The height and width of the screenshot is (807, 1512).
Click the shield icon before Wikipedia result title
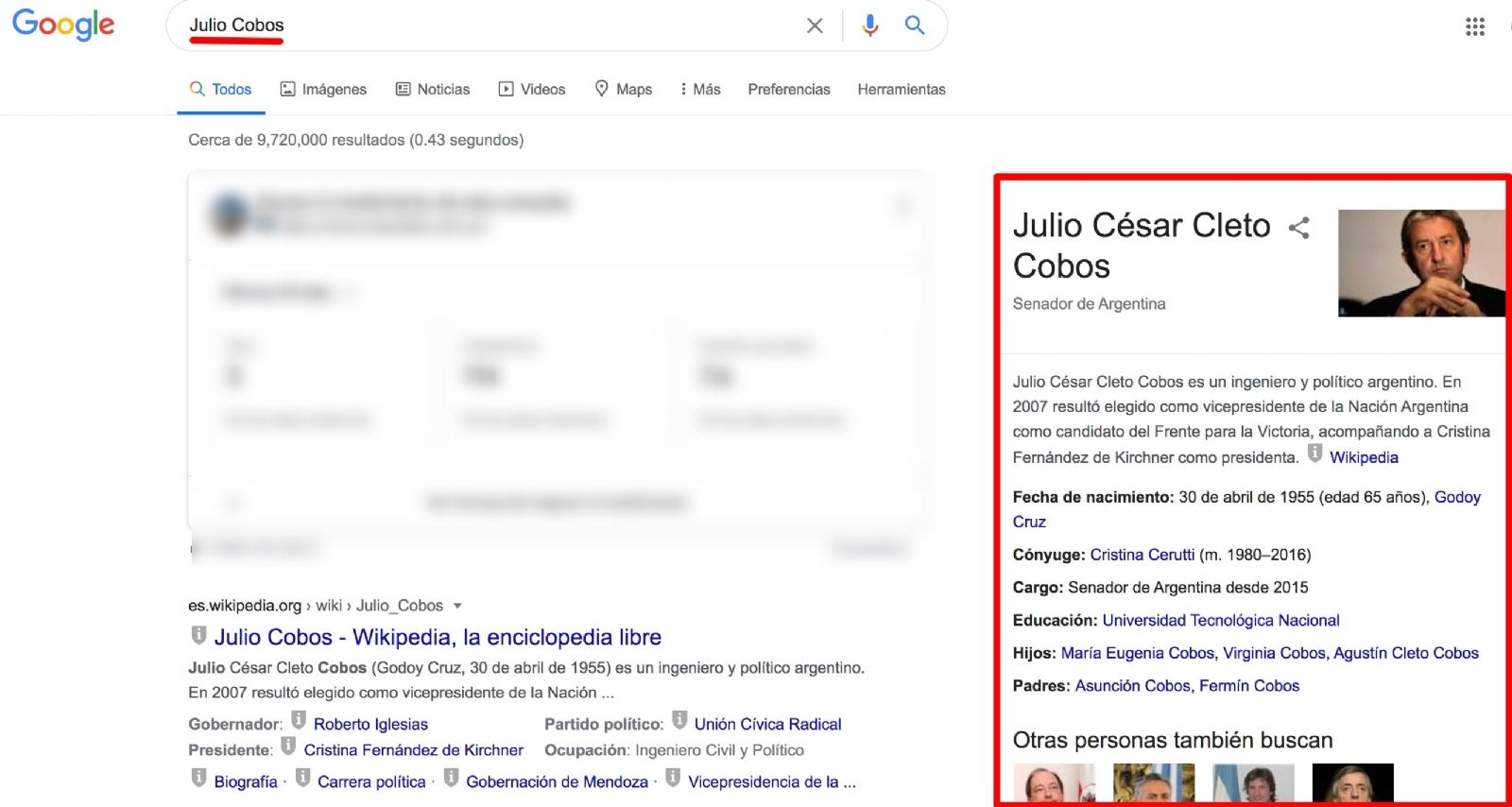coord(198,635)
